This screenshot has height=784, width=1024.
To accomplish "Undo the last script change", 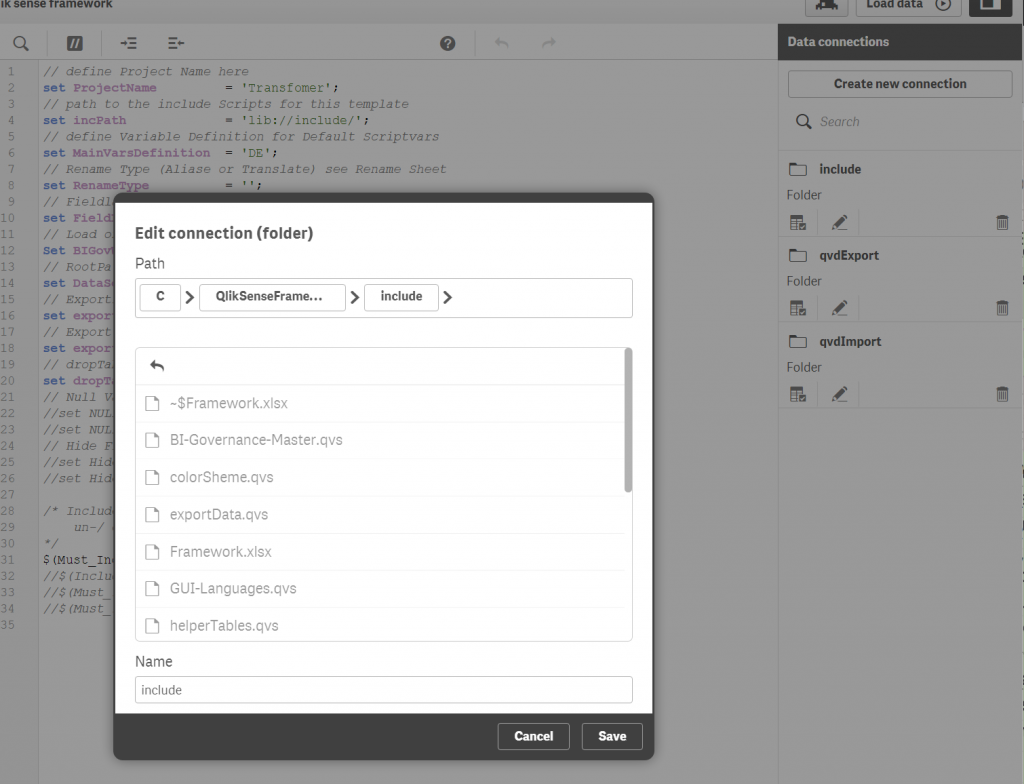I will (x=501, y=43).
